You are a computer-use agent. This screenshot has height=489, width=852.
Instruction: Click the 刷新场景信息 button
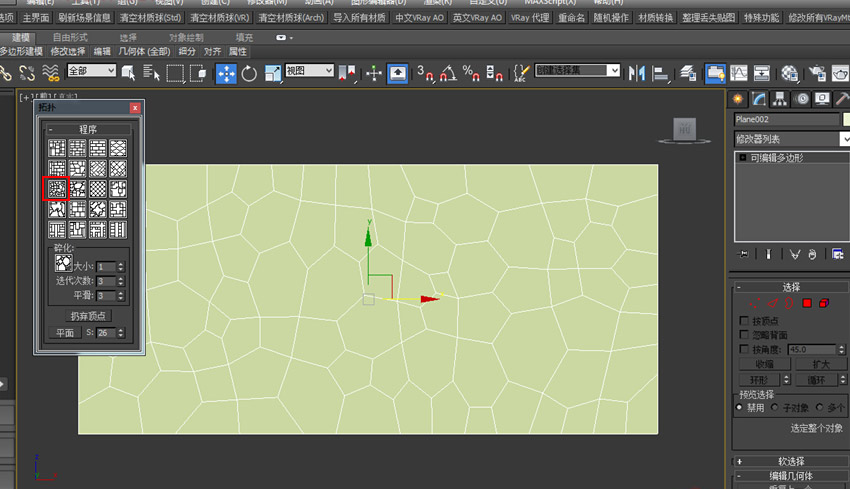click(84, 17)
